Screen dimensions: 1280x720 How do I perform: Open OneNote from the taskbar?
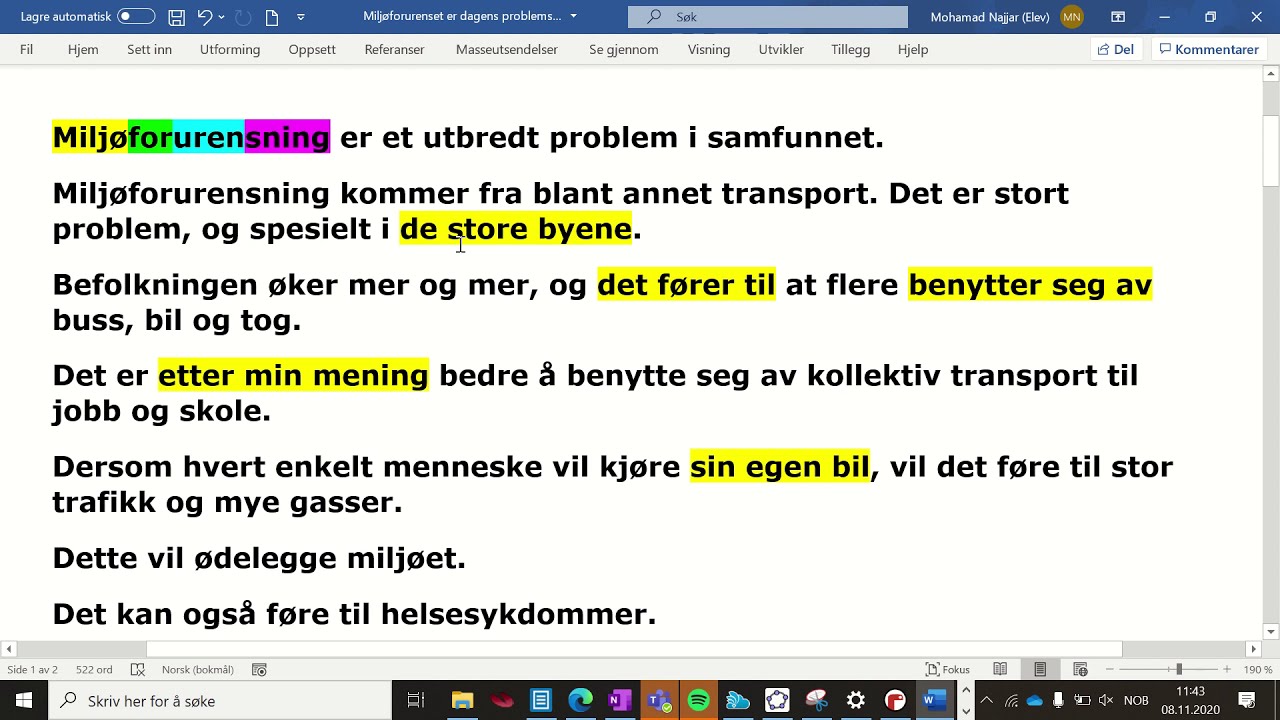619,701
